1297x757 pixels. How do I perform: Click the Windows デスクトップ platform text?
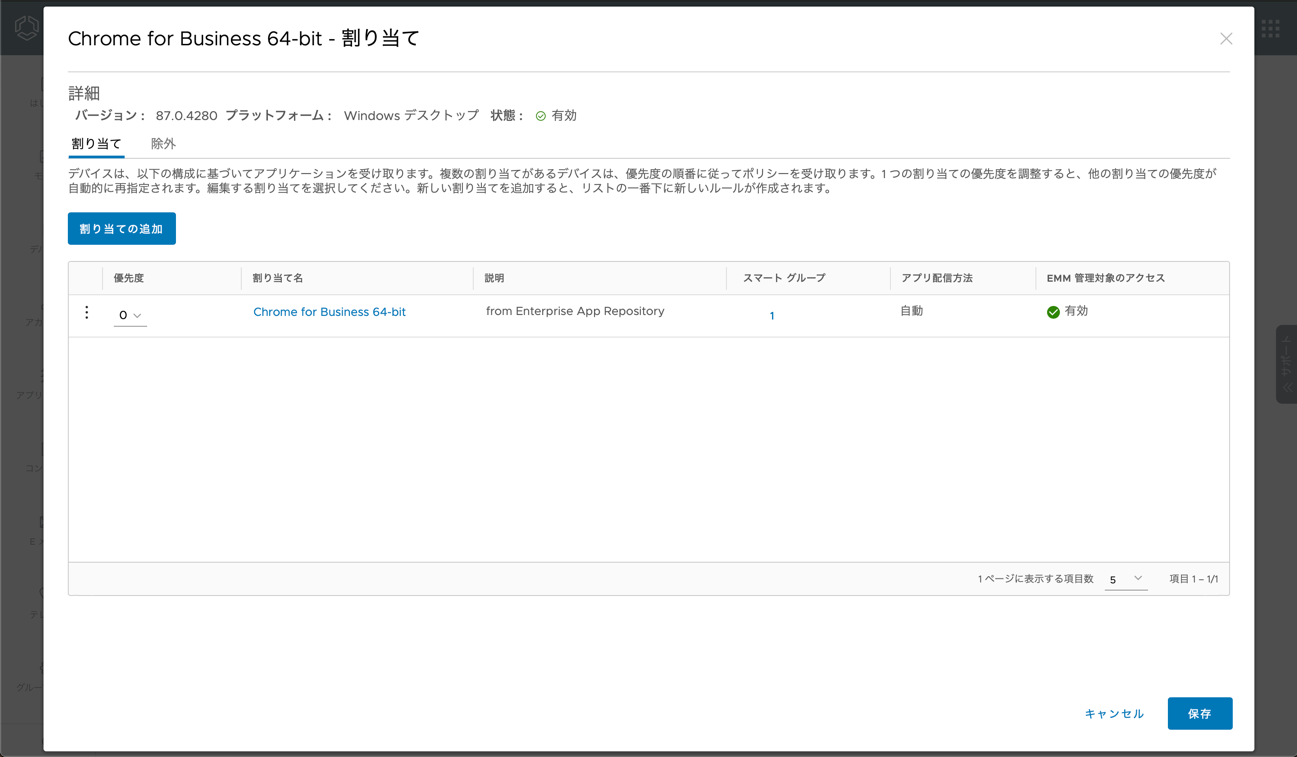point(411,116)
